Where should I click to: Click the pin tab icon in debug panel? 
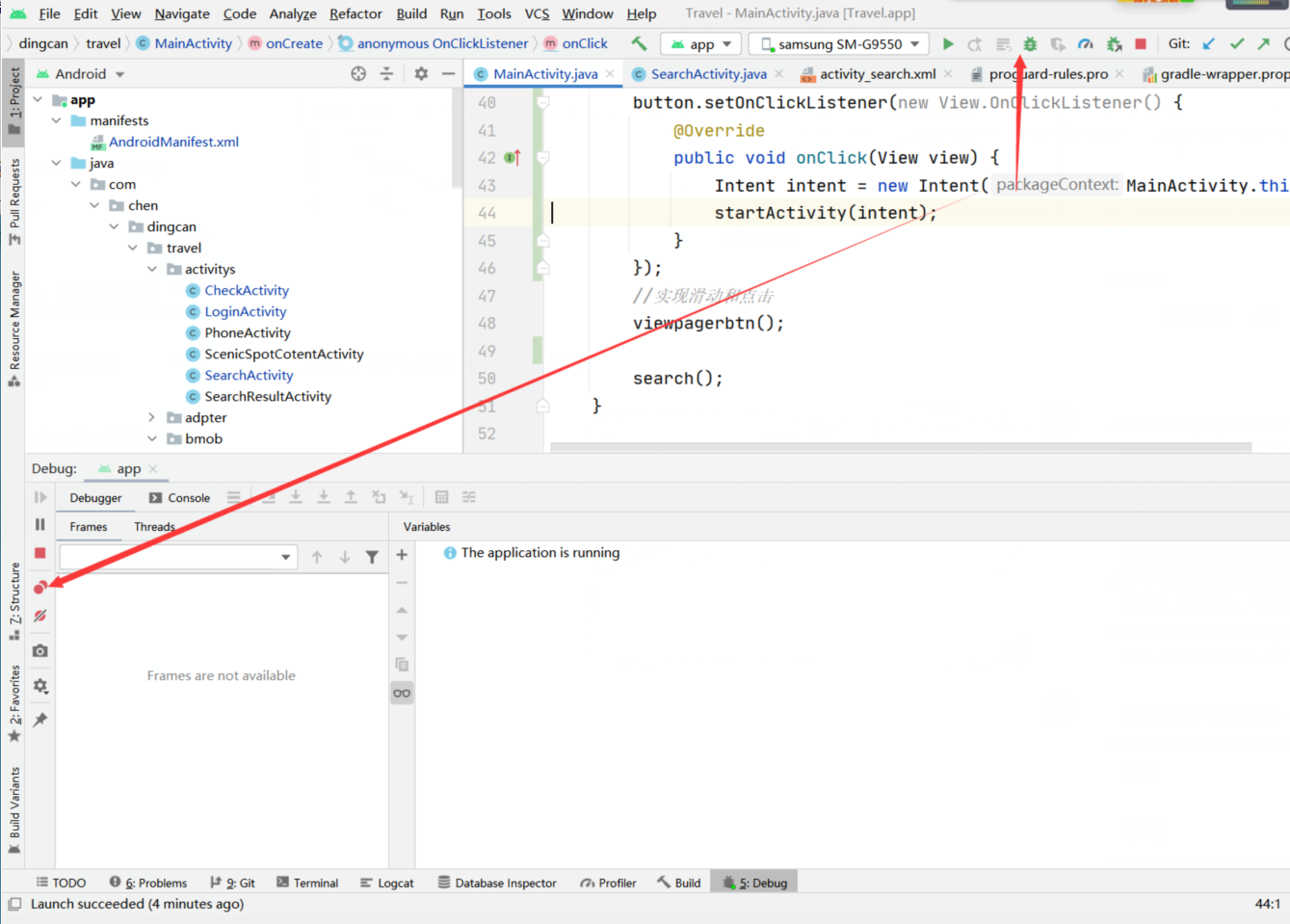[39, 720]
